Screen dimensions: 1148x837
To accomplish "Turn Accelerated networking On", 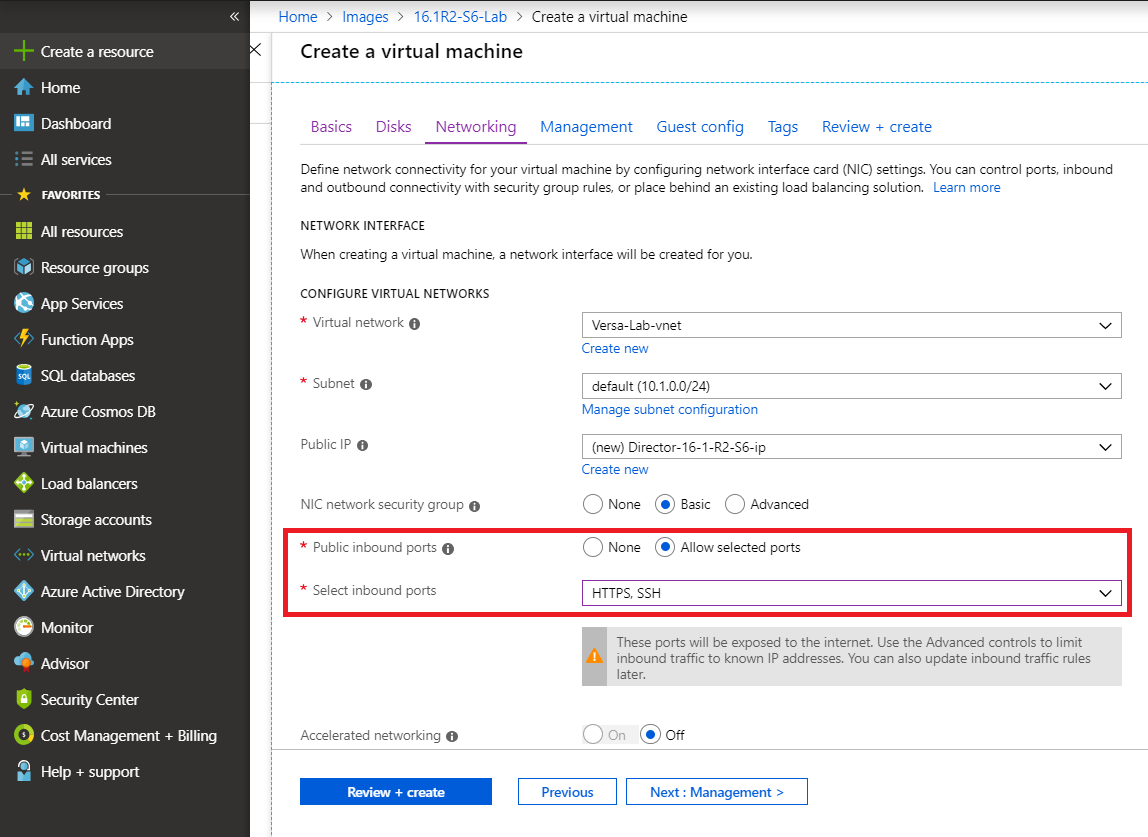I will (593, 734).
